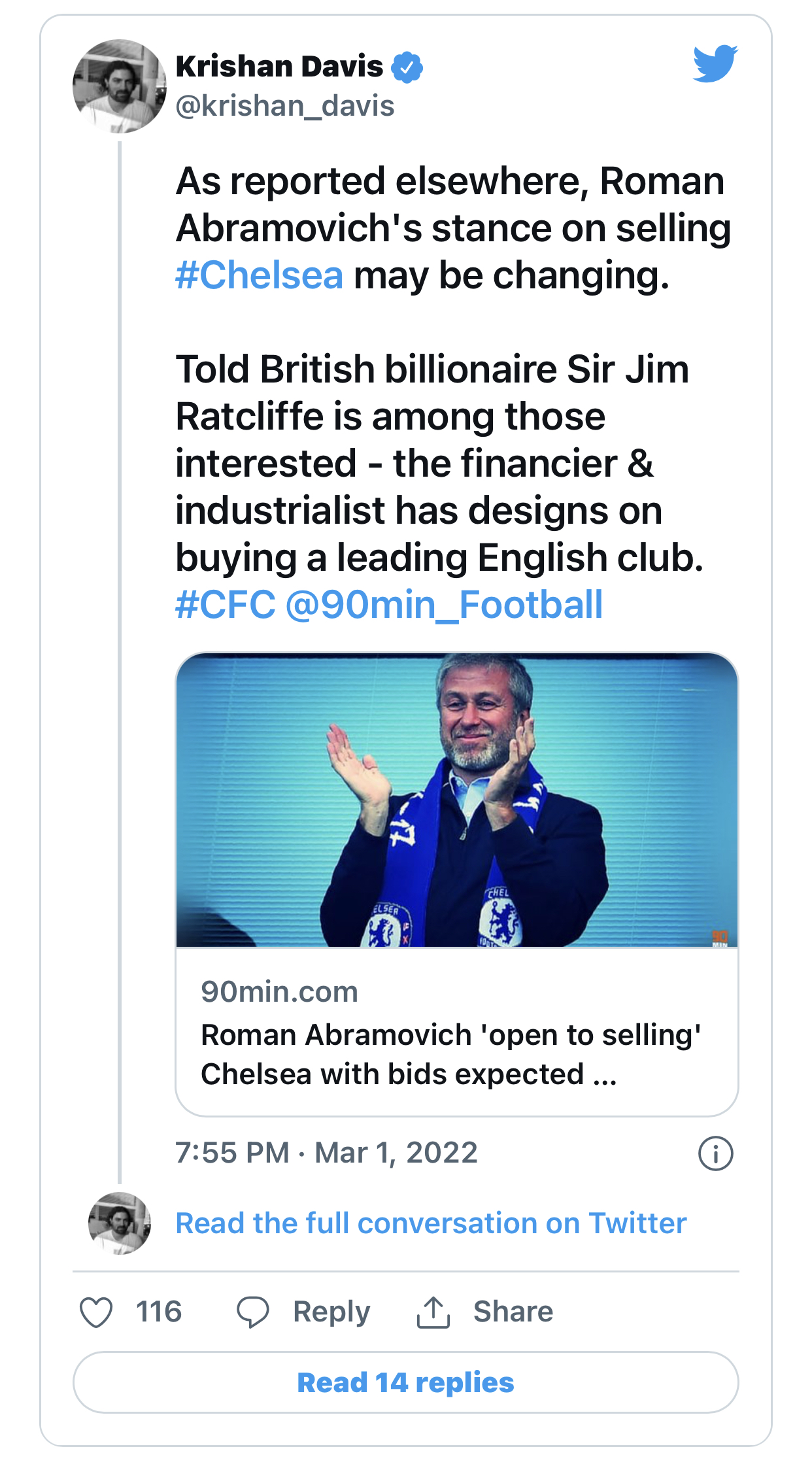Click small avatar beside full conversation link

pyautogui.click(x=119, y=1223)
